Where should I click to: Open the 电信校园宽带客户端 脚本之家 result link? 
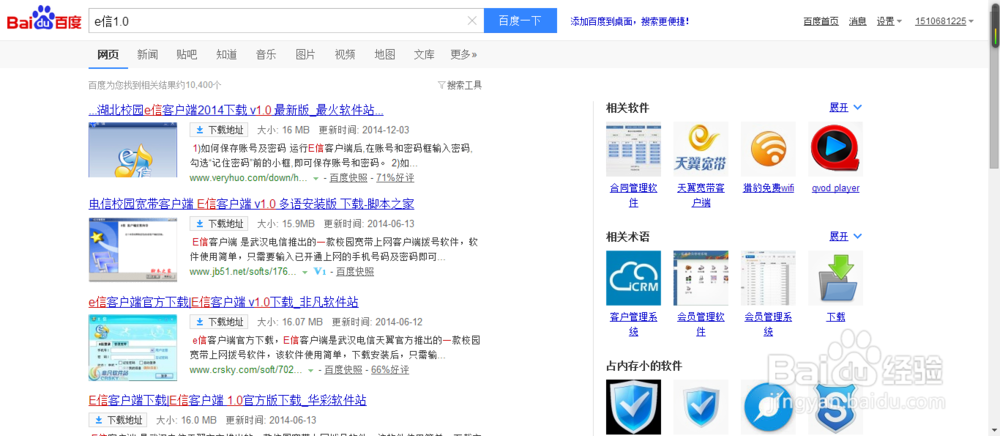251,204
